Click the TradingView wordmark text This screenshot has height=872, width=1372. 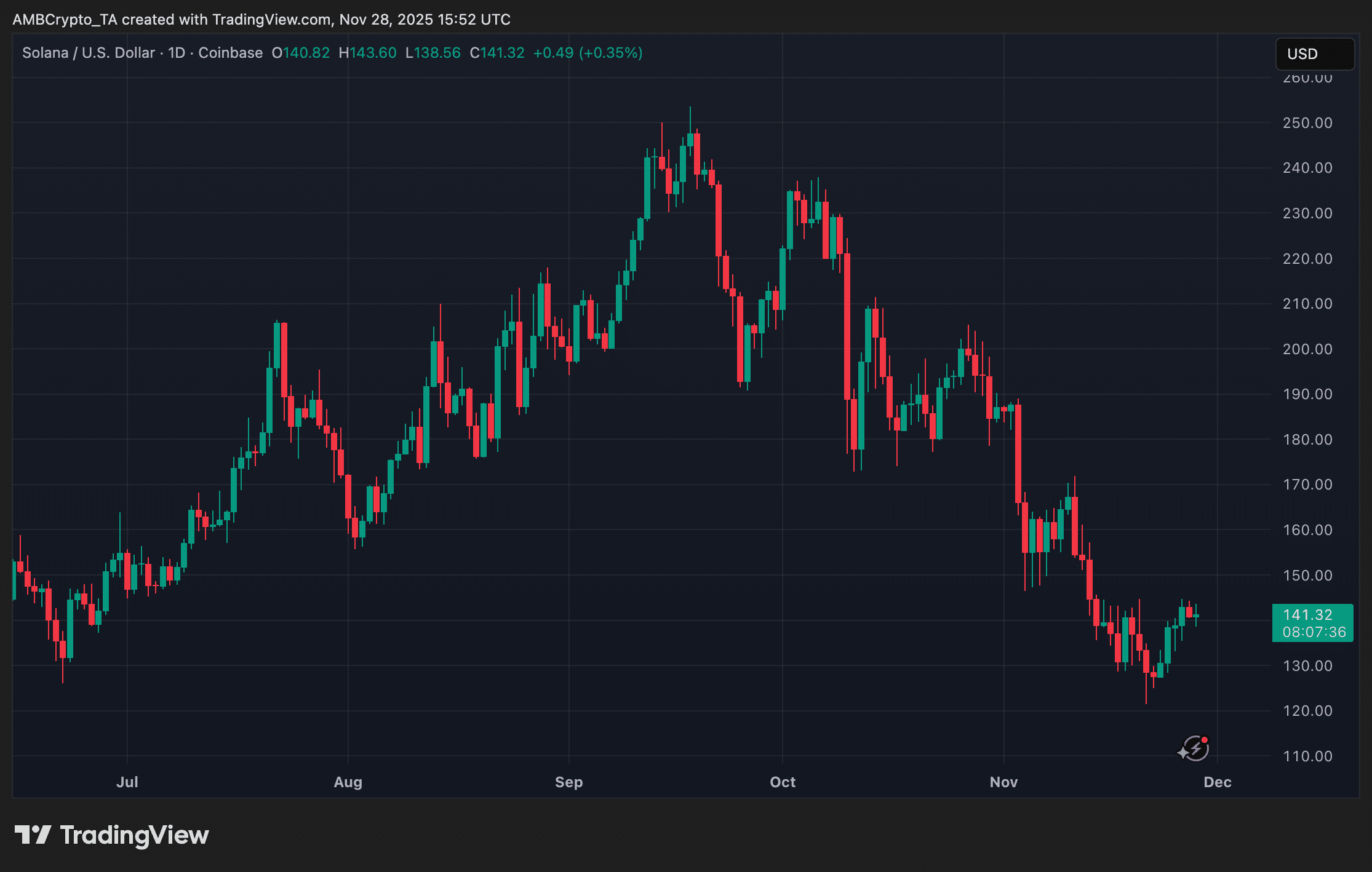134,835
